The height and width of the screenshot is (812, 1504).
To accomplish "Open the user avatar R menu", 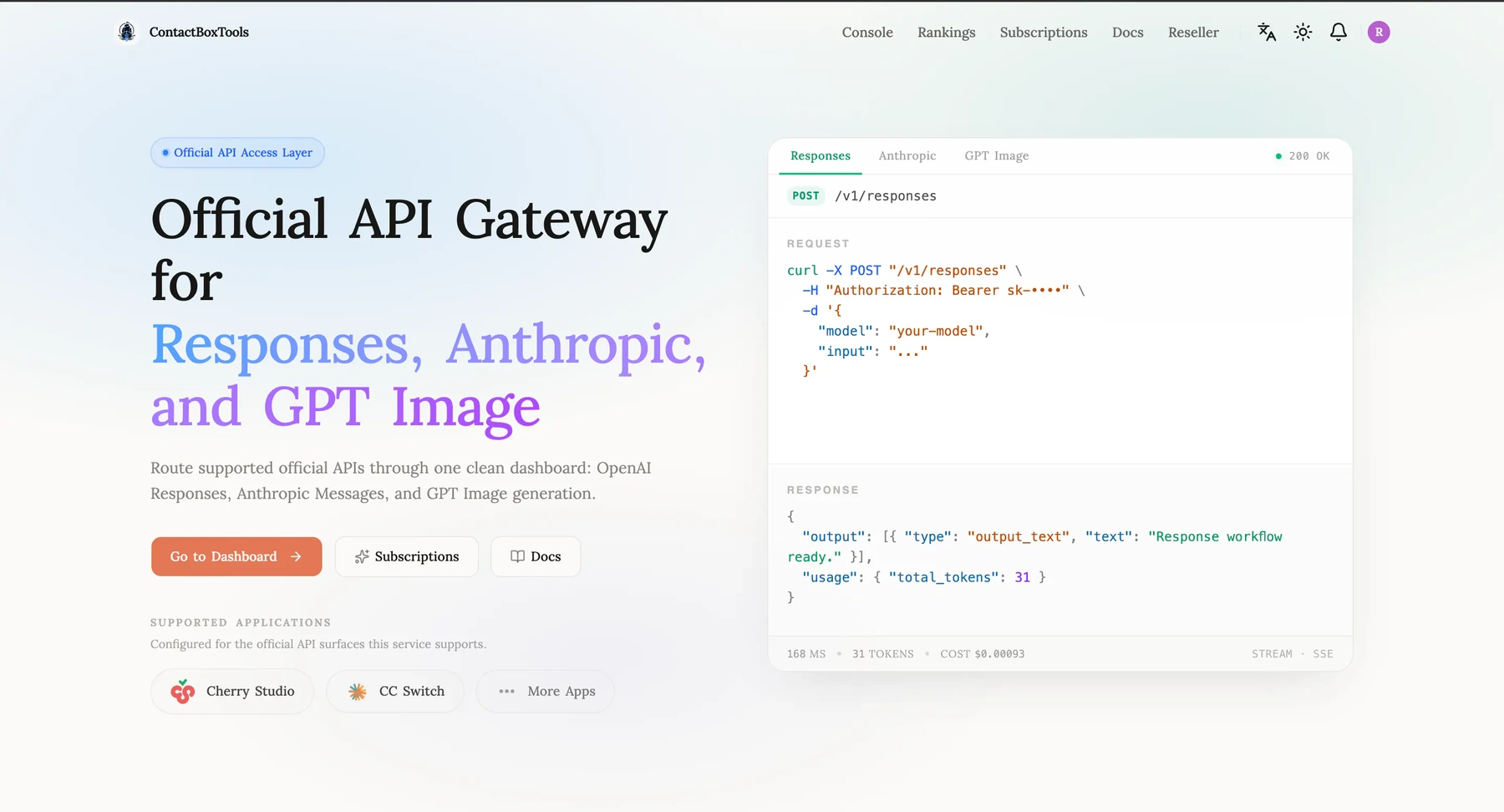I will tap(1379, 32).
